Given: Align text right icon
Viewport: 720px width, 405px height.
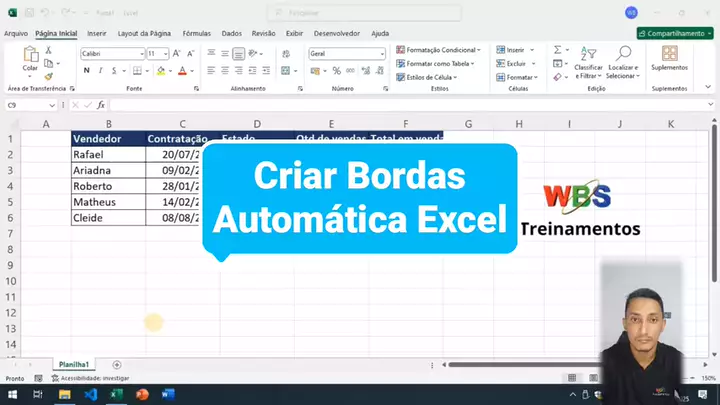Looking at the screenshot, I should [239, 70].
